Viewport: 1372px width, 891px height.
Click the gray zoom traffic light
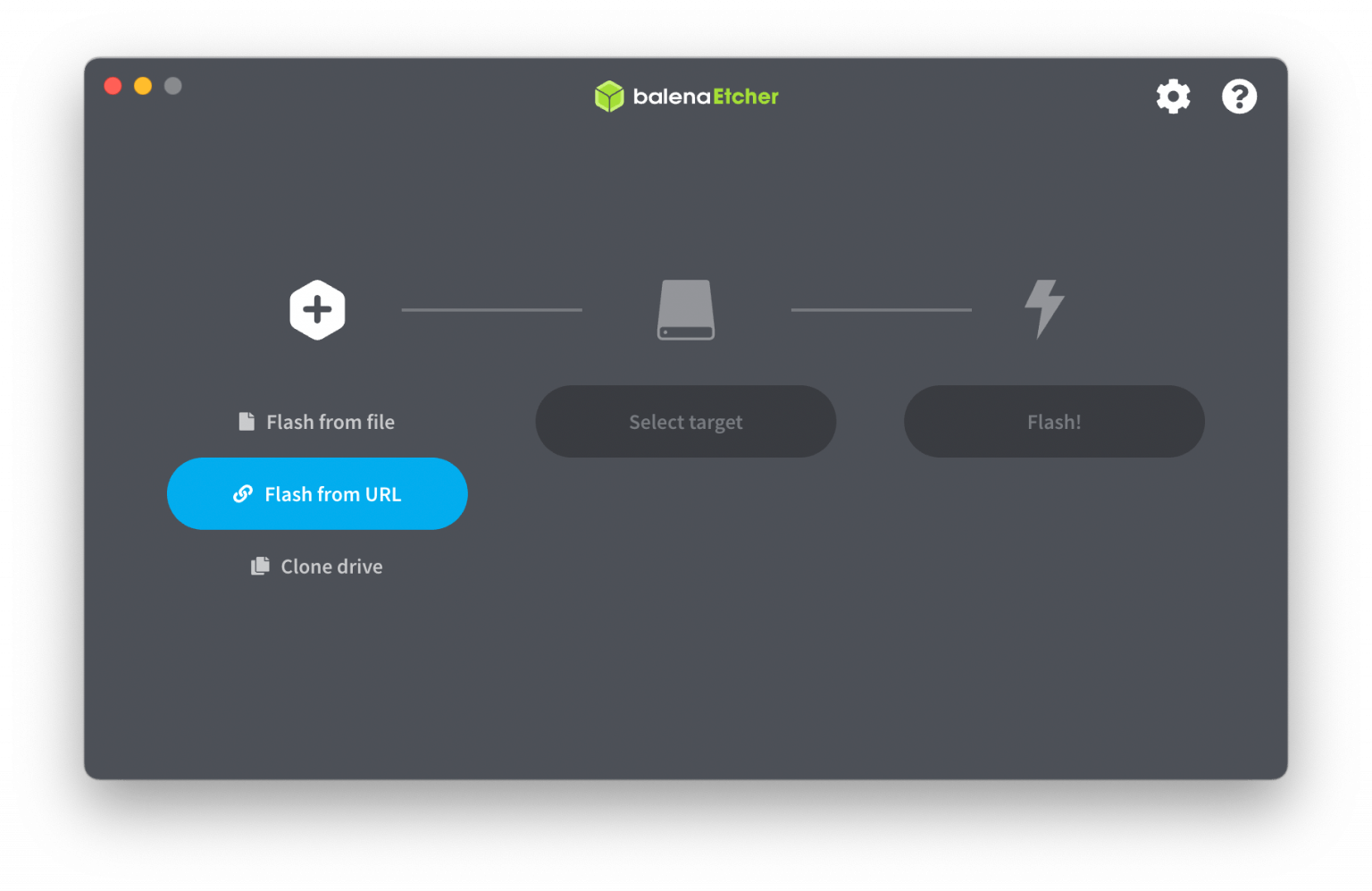coord(173,86)
